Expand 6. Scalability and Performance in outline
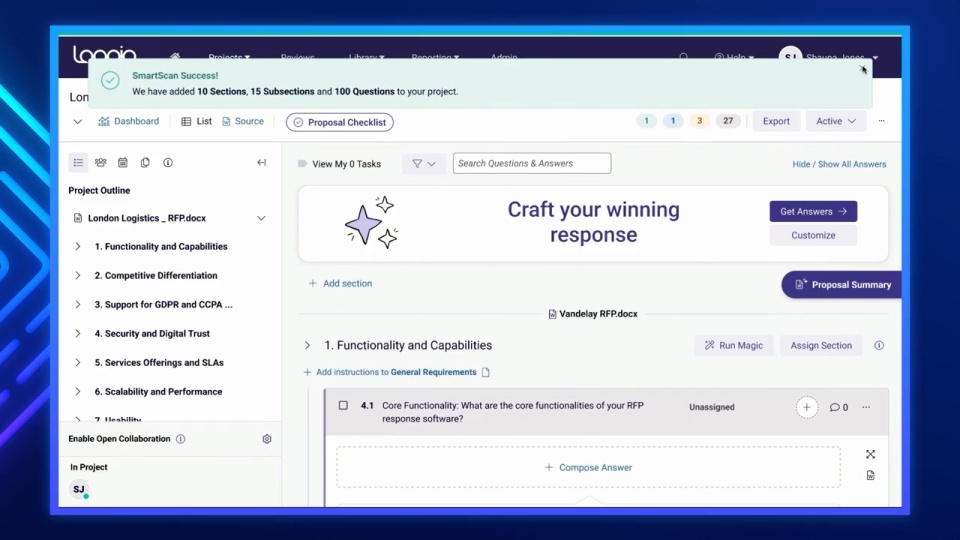960x540 pixels. [x=78, y=392]
